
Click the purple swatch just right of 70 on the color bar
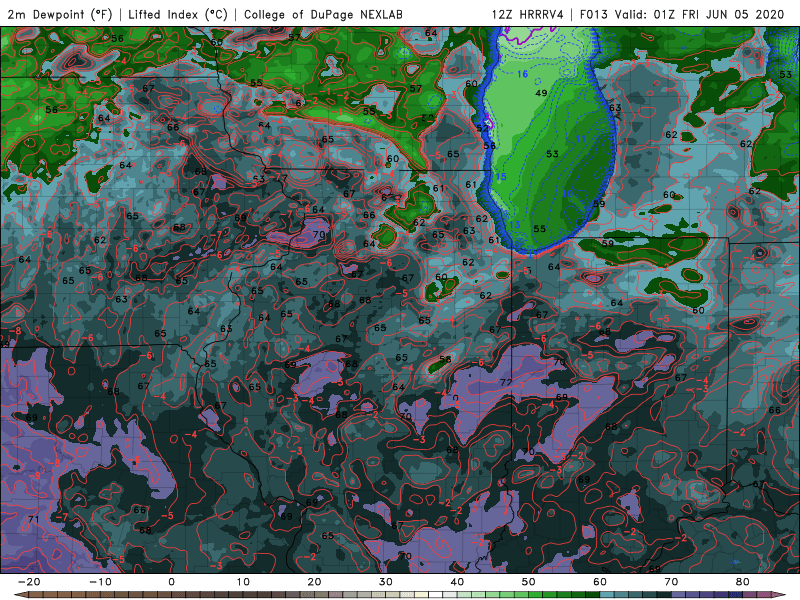679,595
